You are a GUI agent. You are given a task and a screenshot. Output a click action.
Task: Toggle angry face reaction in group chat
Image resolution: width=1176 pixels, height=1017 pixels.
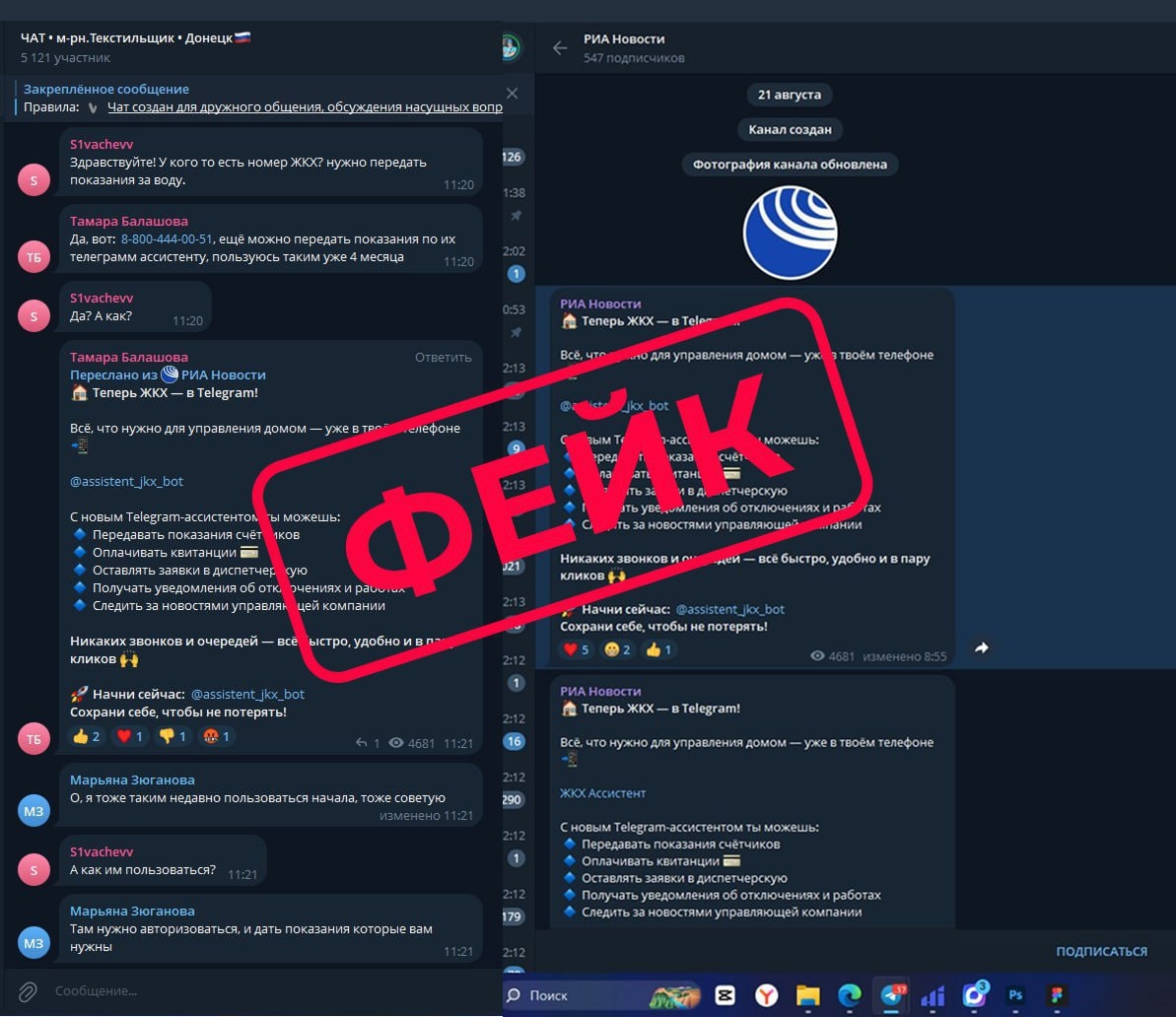coord(217,736)
